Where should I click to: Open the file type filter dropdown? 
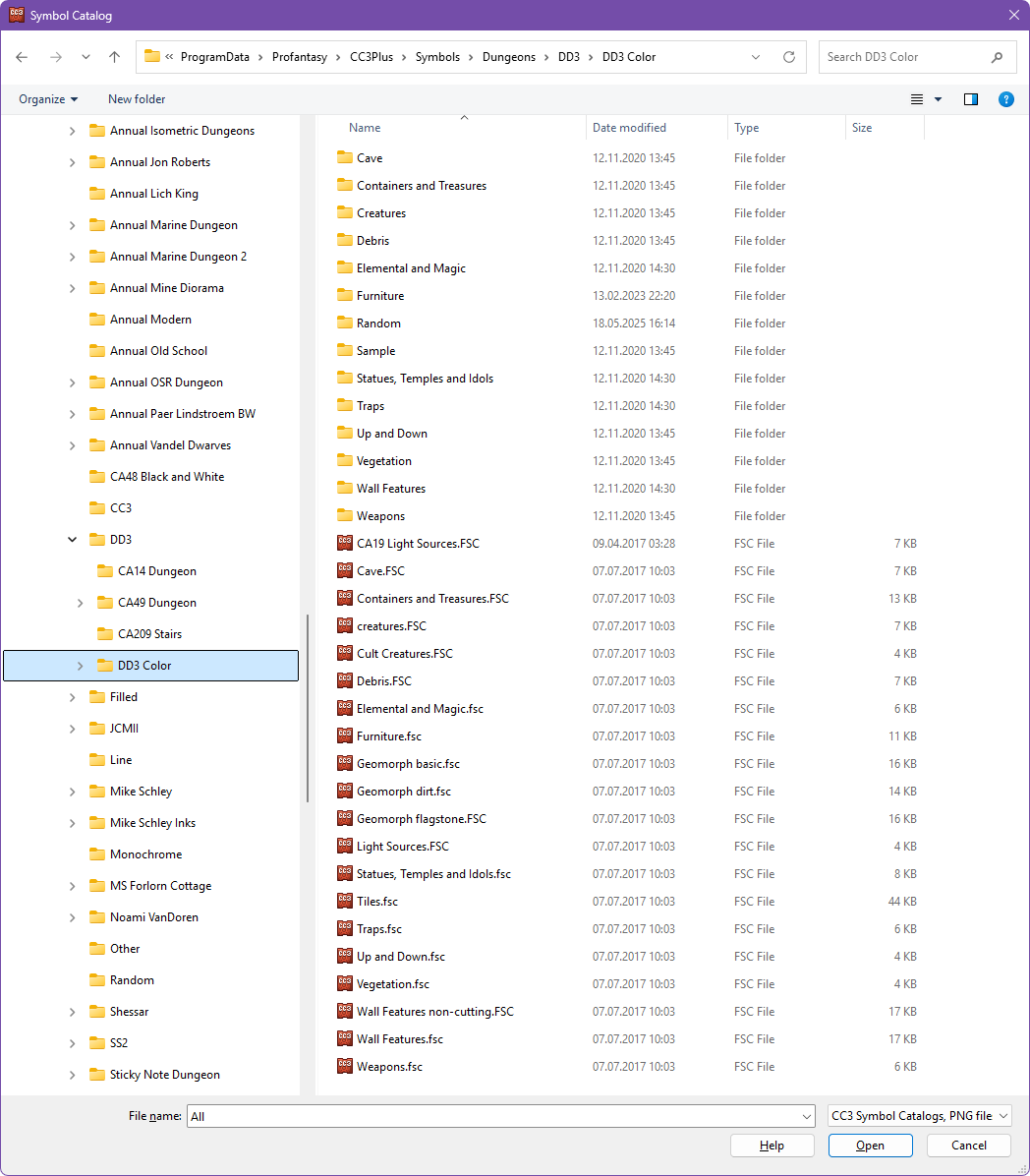click(919, 1116)
